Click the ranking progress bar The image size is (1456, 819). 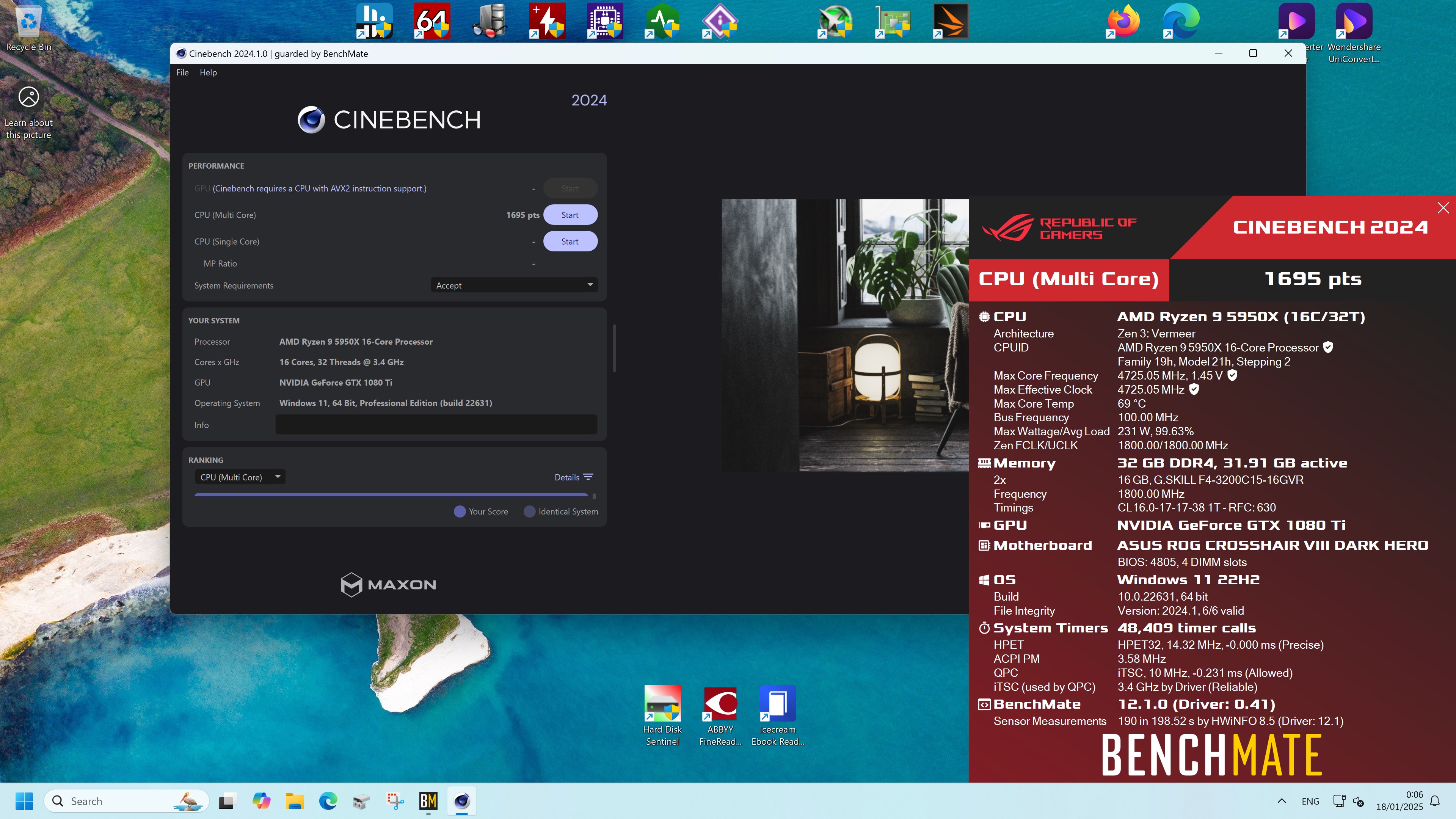[391, 494]
